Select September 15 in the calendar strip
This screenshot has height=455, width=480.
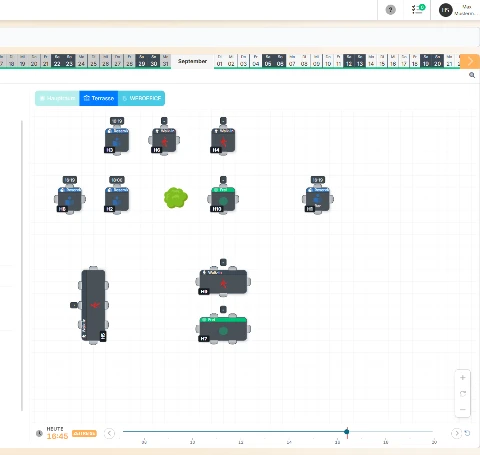382,61
